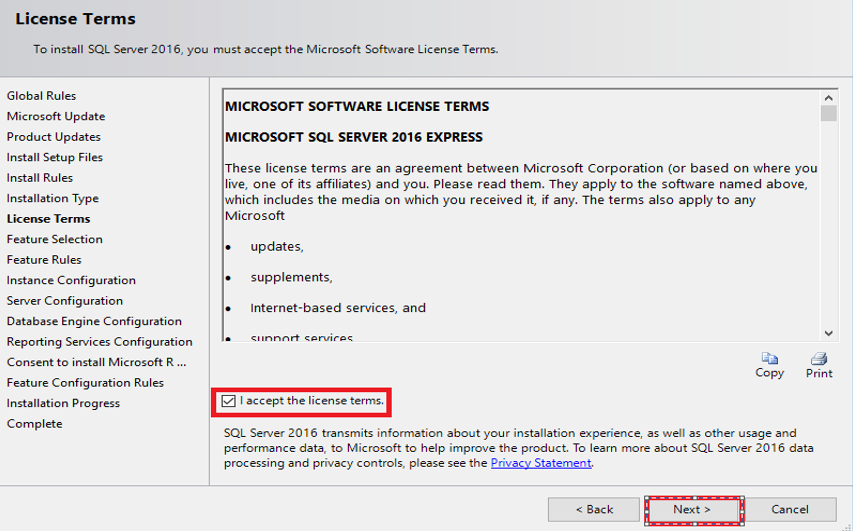Screen dimensions: 853x531
Task: Open Database Engine Configuration step
Action: (94, 321)
